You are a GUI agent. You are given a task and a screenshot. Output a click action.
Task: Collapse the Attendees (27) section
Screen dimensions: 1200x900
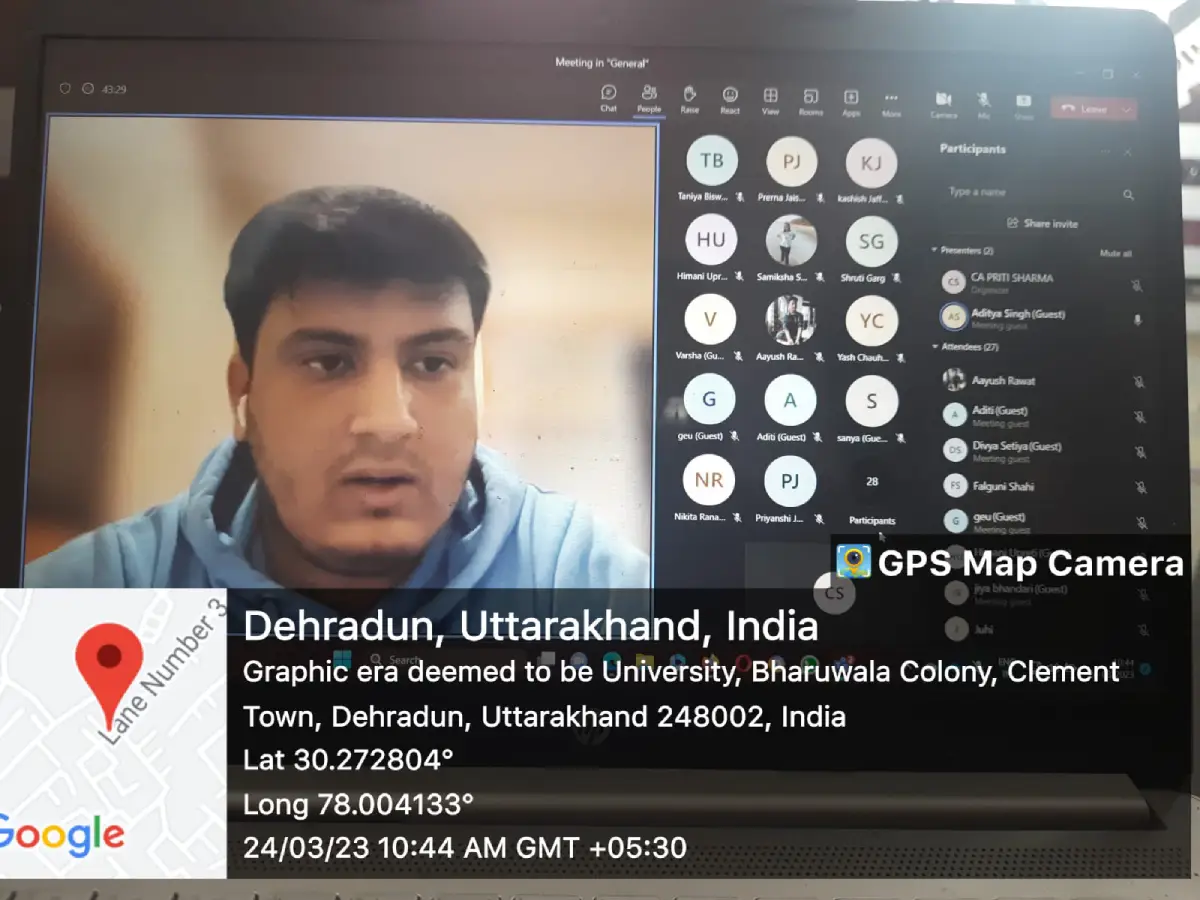935,347
